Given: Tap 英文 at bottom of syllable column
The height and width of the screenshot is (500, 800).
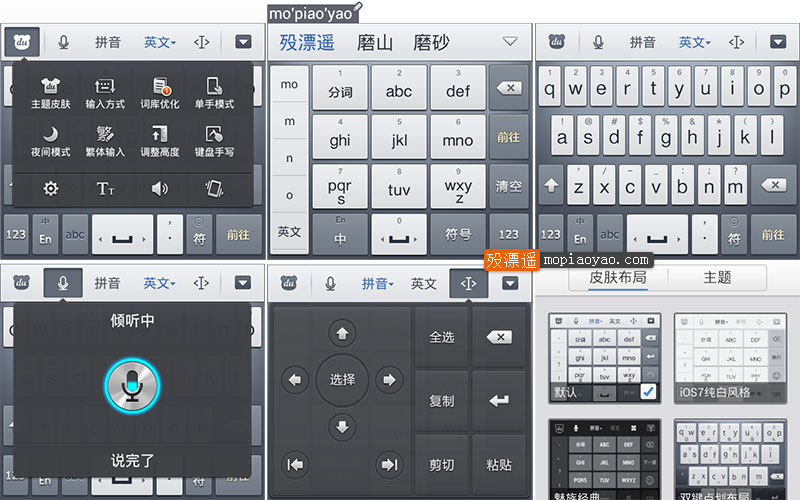Looking at the screenshot, I should (x=289, y=232).
